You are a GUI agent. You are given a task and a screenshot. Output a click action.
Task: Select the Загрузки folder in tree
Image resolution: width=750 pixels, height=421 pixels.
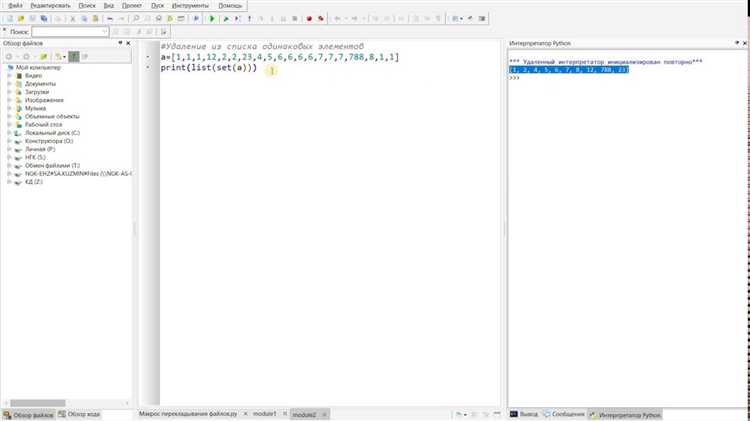[x=37, y=92]
